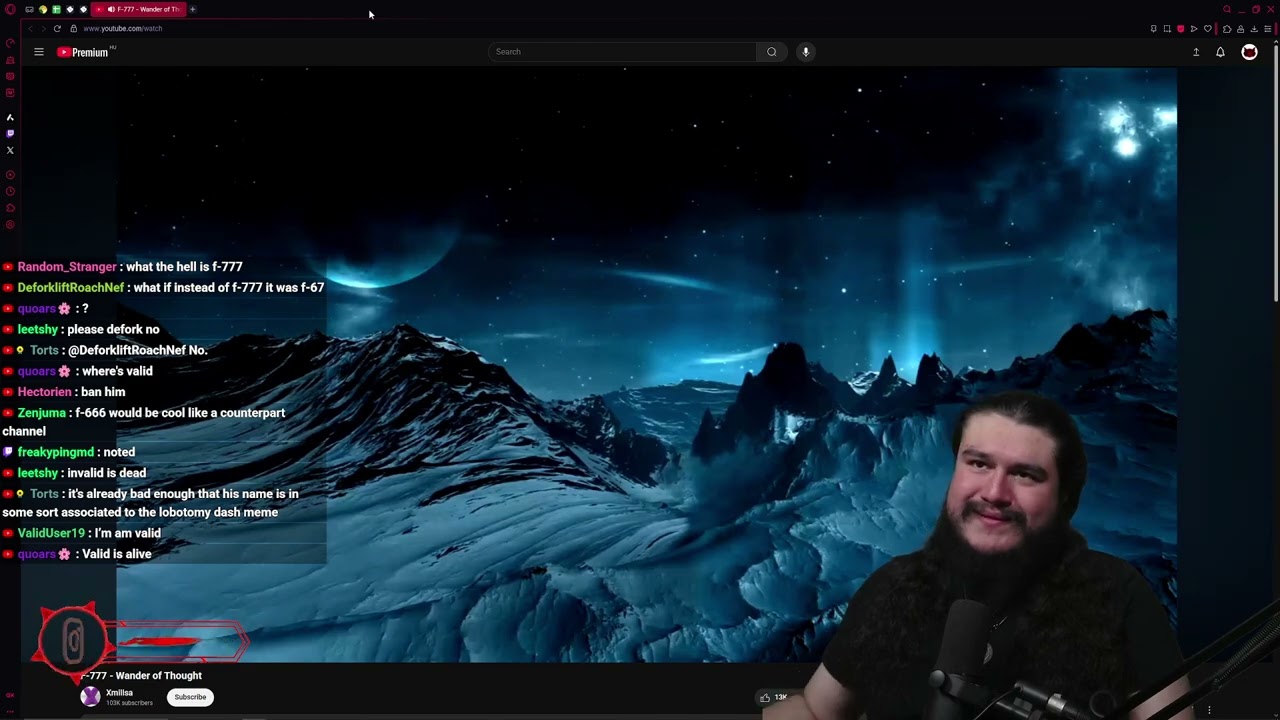
Task: Toggle the red shield ad blocker icon
Action: [x=1180, y=28]
